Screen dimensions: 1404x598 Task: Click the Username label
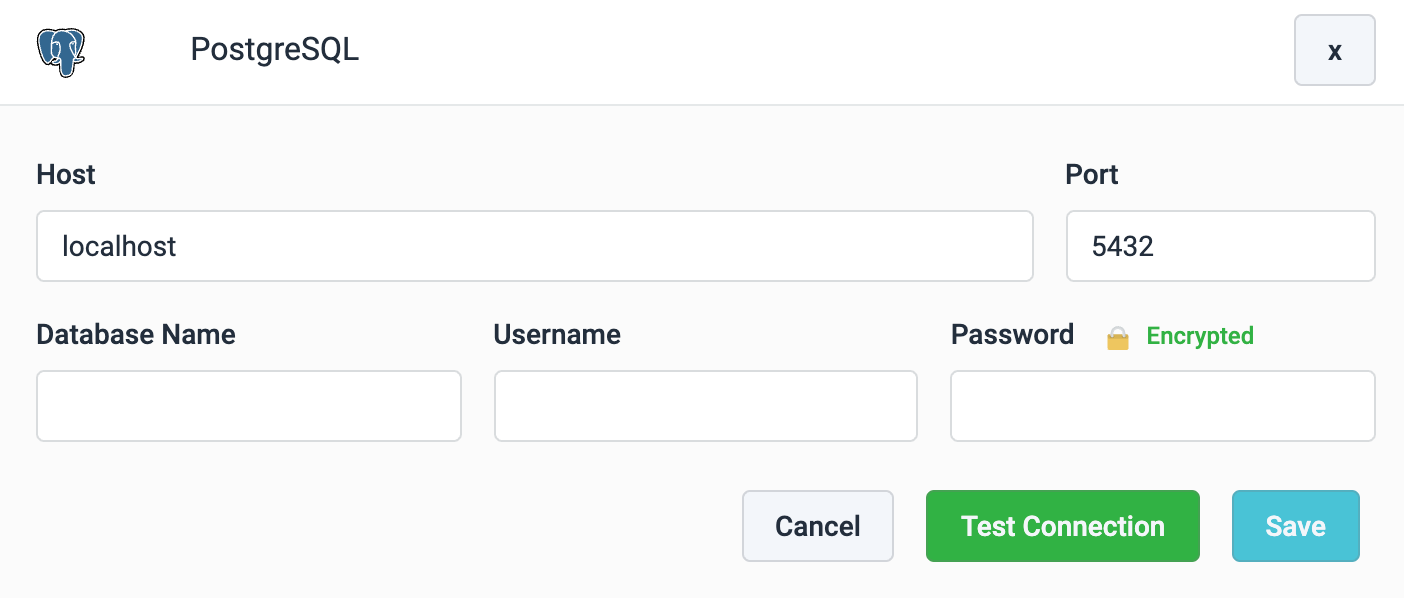pos(557,335)
